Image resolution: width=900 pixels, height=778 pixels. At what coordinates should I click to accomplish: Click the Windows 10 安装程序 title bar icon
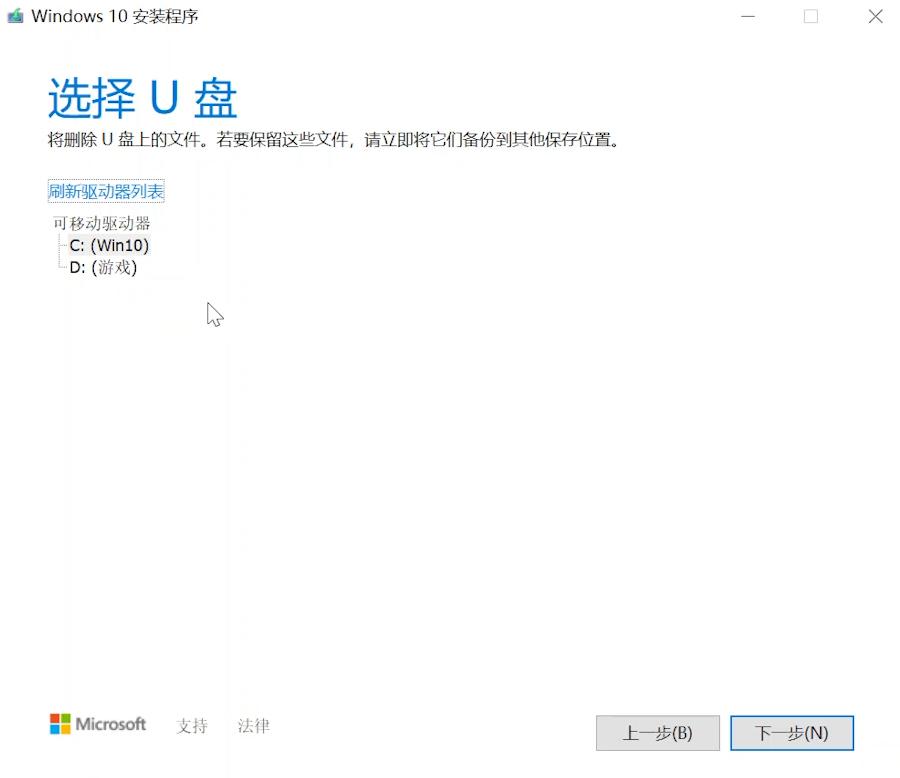pyautogui.click(x=14, y=16)
